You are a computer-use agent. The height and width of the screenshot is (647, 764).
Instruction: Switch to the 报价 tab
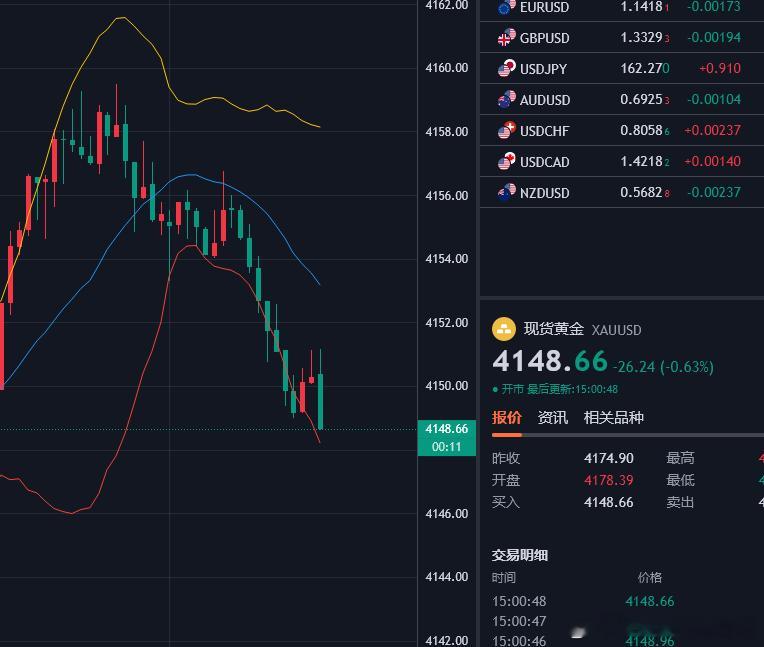pos(506,418)
